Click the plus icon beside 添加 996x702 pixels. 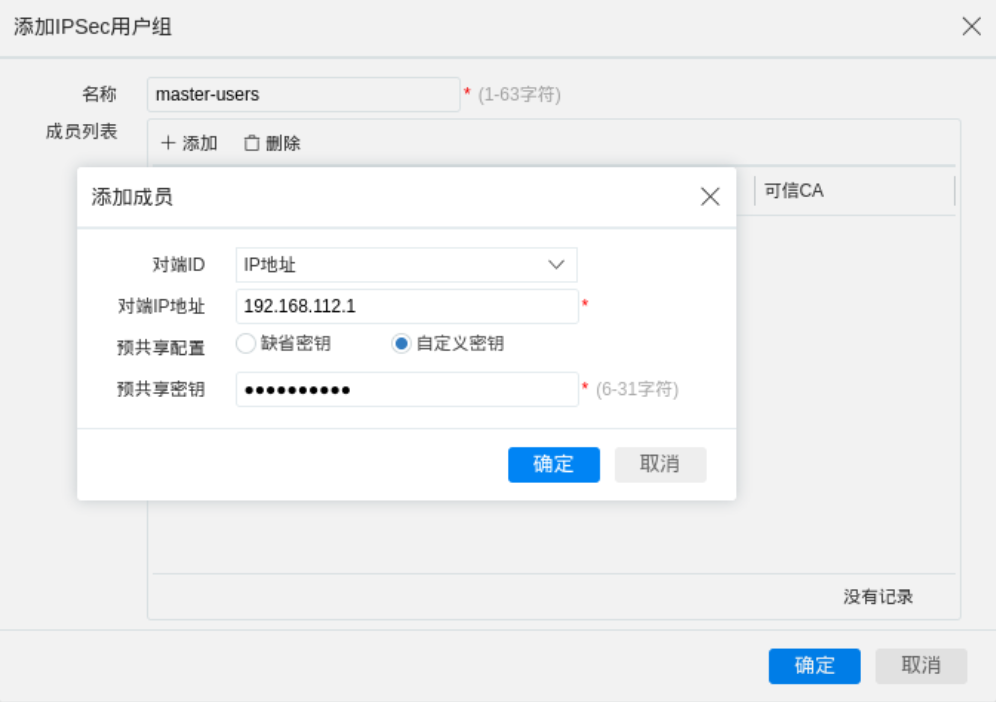point(168,143)
